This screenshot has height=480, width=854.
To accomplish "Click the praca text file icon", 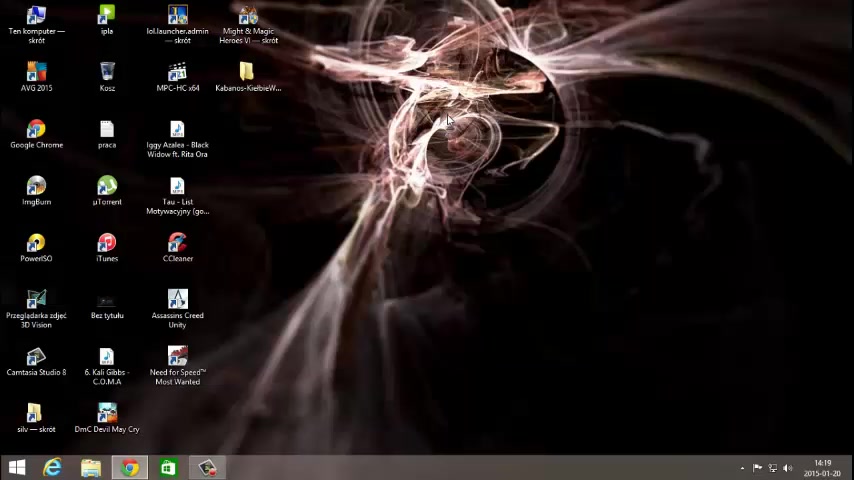I will pos(107,130).
